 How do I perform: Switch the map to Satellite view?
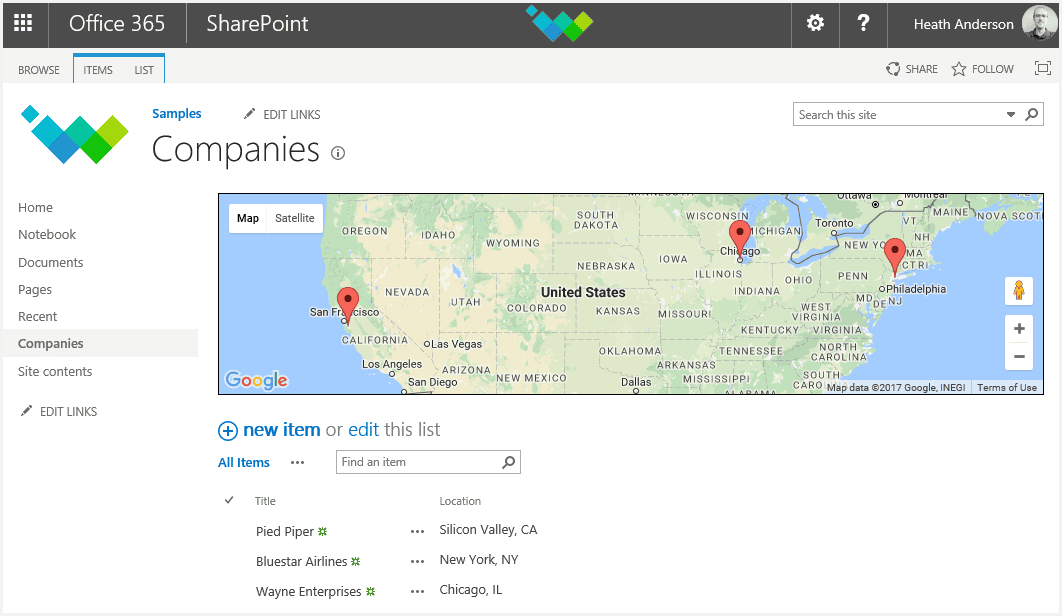pyautogui.click(x=295, y=218)
